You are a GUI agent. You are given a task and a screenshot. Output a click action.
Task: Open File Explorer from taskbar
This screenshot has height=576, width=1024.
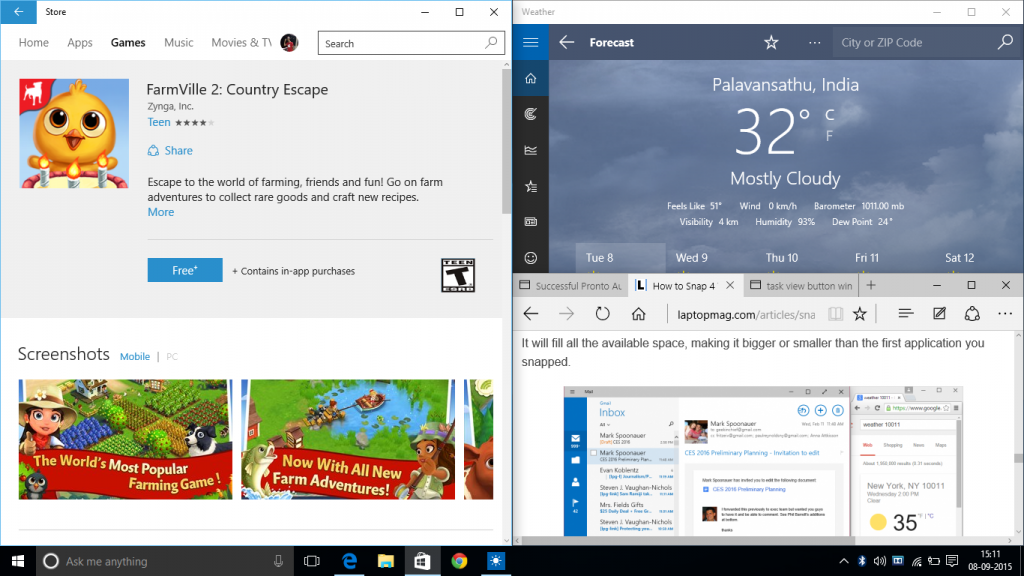[385, 561]
